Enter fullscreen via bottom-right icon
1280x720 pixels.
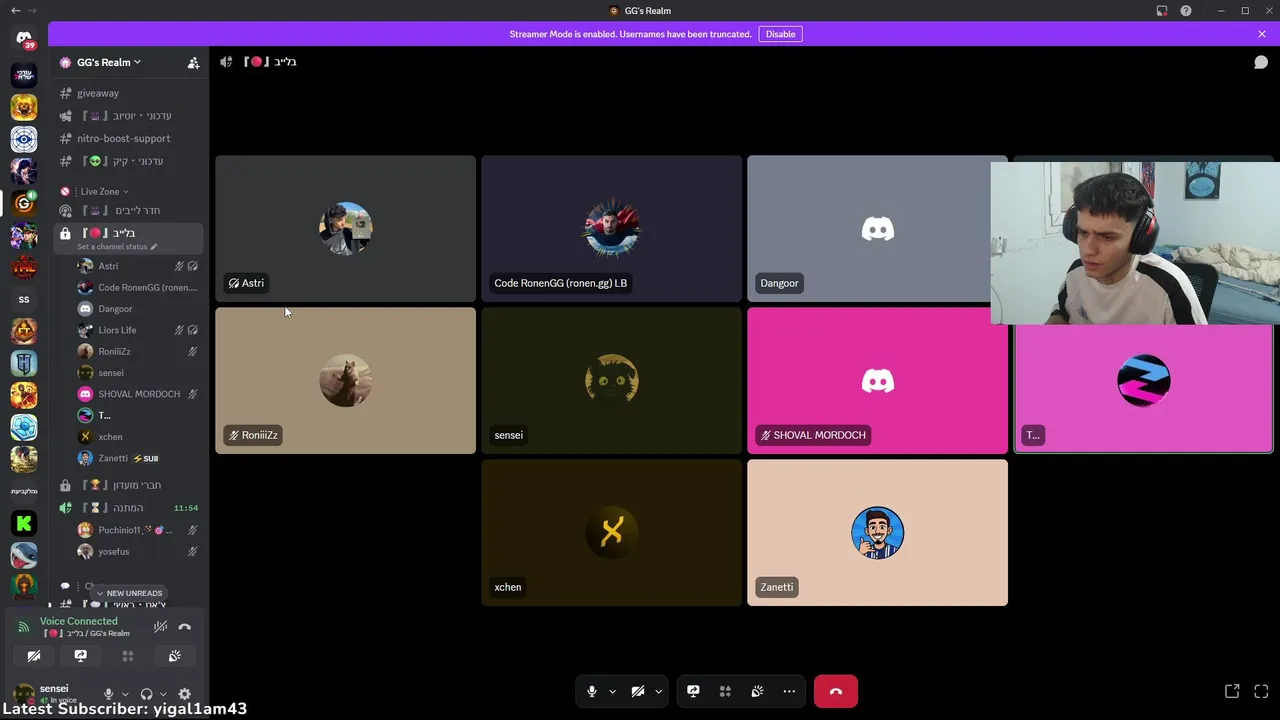[x=1261, y=691]
